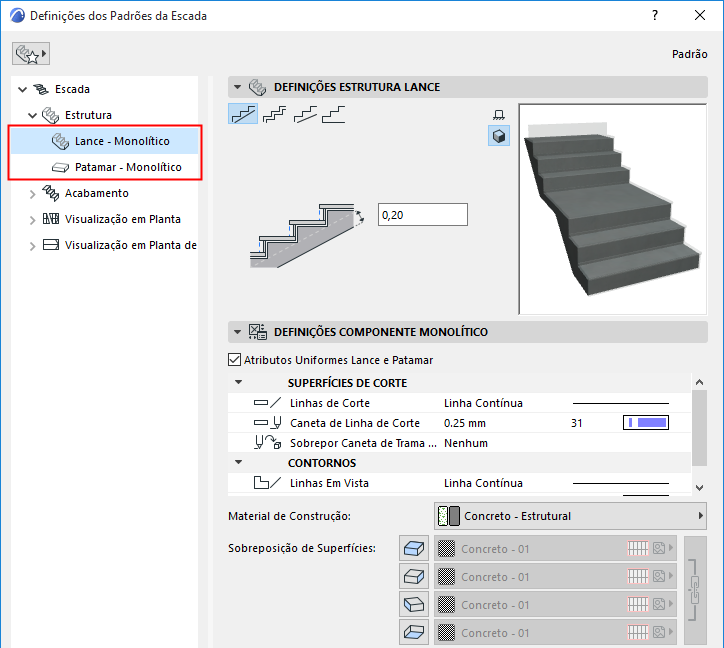Viewport: 724px width, 648px height.
Task: Click the help question mark button
Action: 655,15
